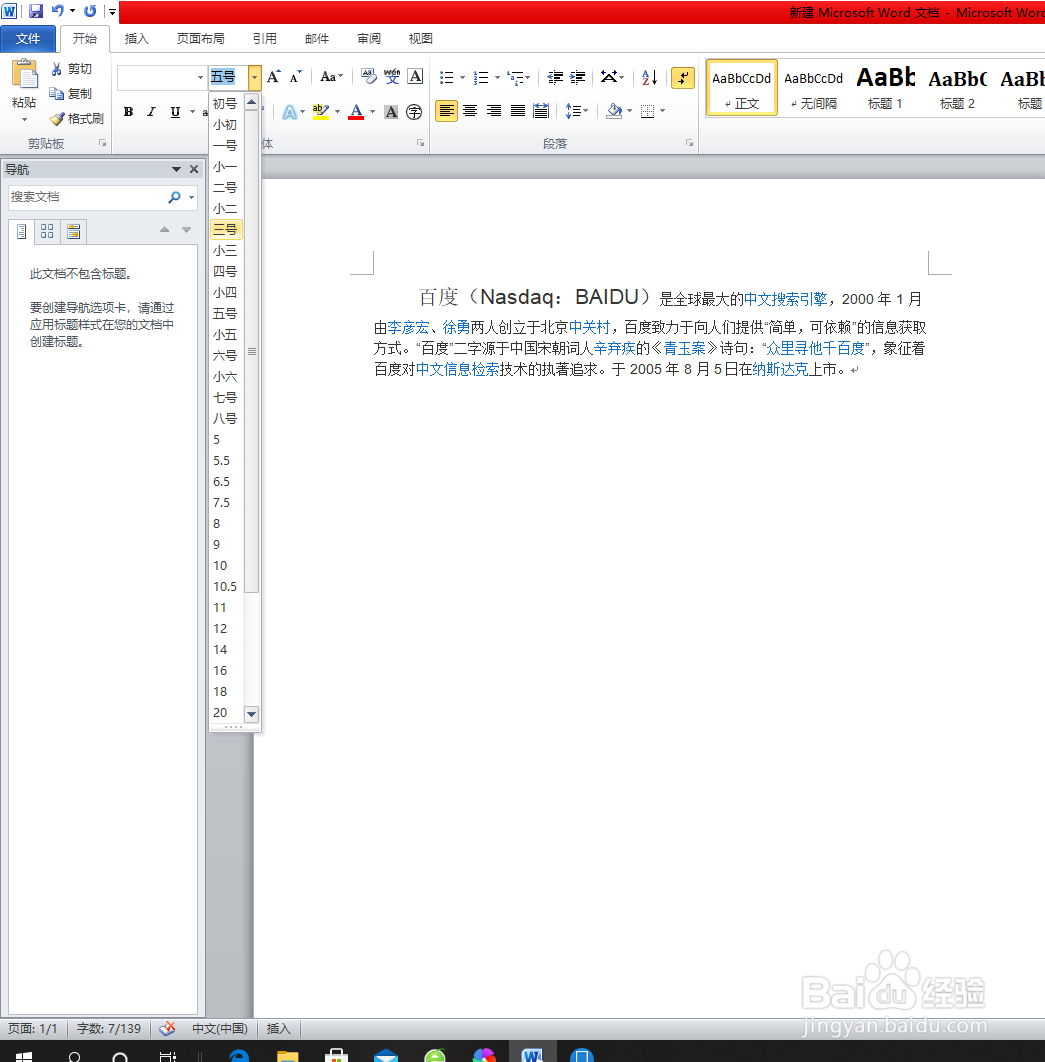1045x1062 pixels.
Task: Click the Numbering list icon
Action: tap(481, 77)
